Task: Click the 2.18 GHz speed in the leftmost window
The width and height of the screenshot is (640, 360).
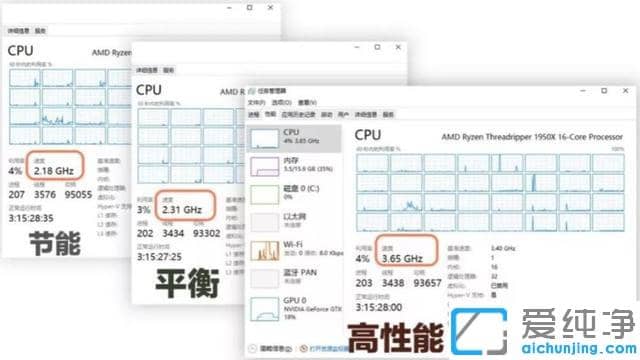Action: pyautogui.click(x=54, y=171)
